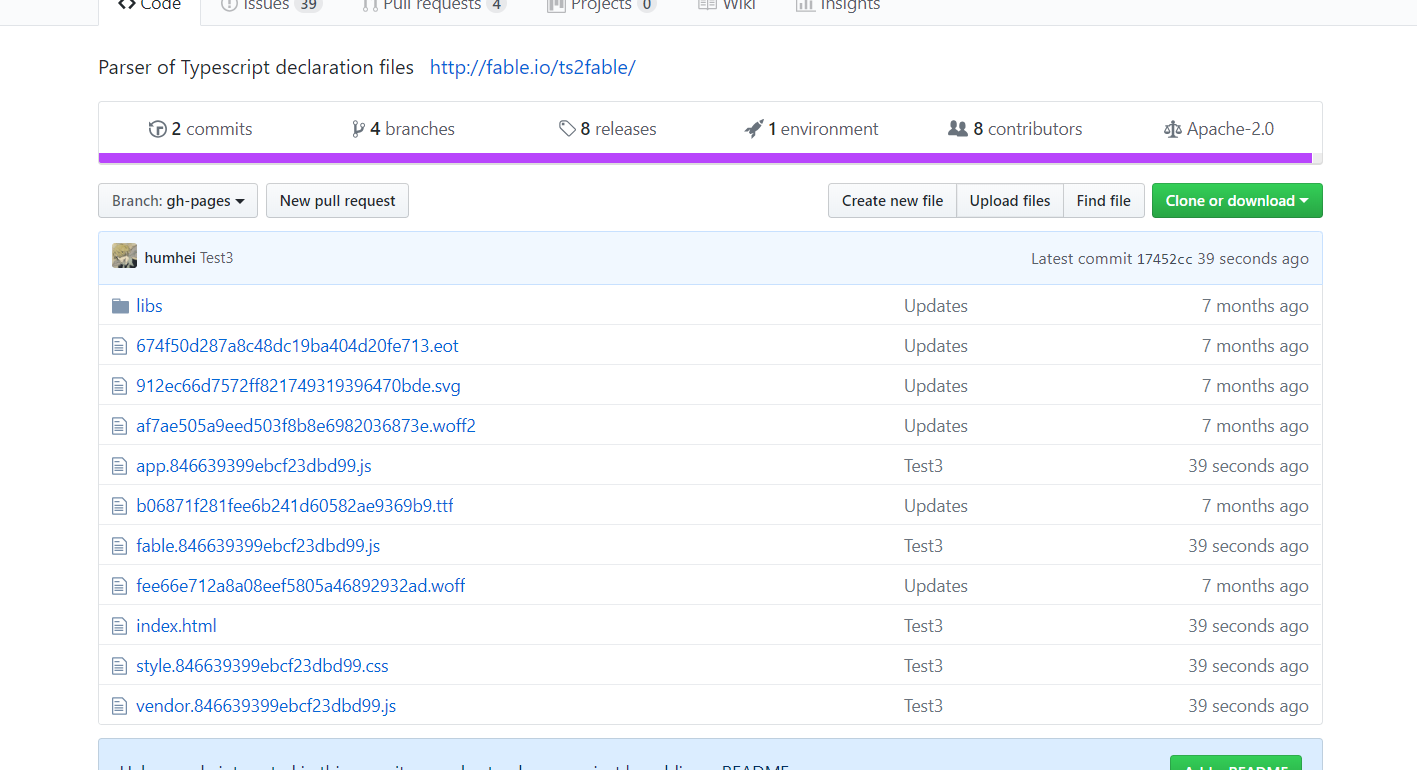
Task: Click the commits history icon
Action: [158, 128]
